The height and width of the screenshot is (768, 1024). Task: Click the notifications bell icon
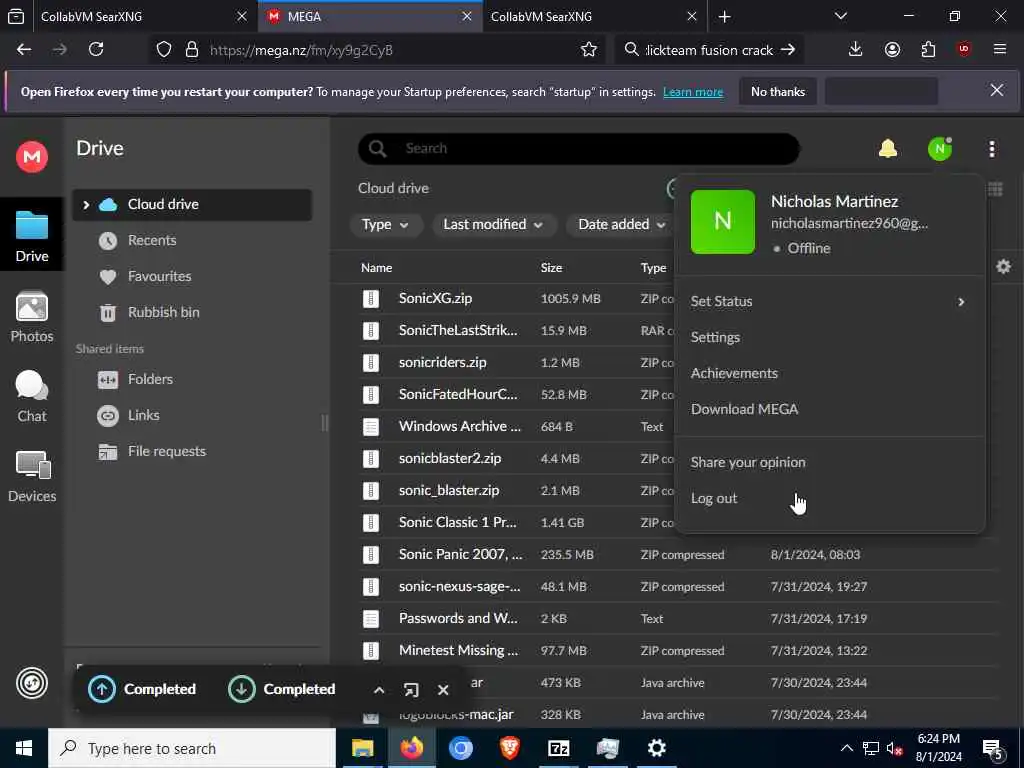[888, 149]
